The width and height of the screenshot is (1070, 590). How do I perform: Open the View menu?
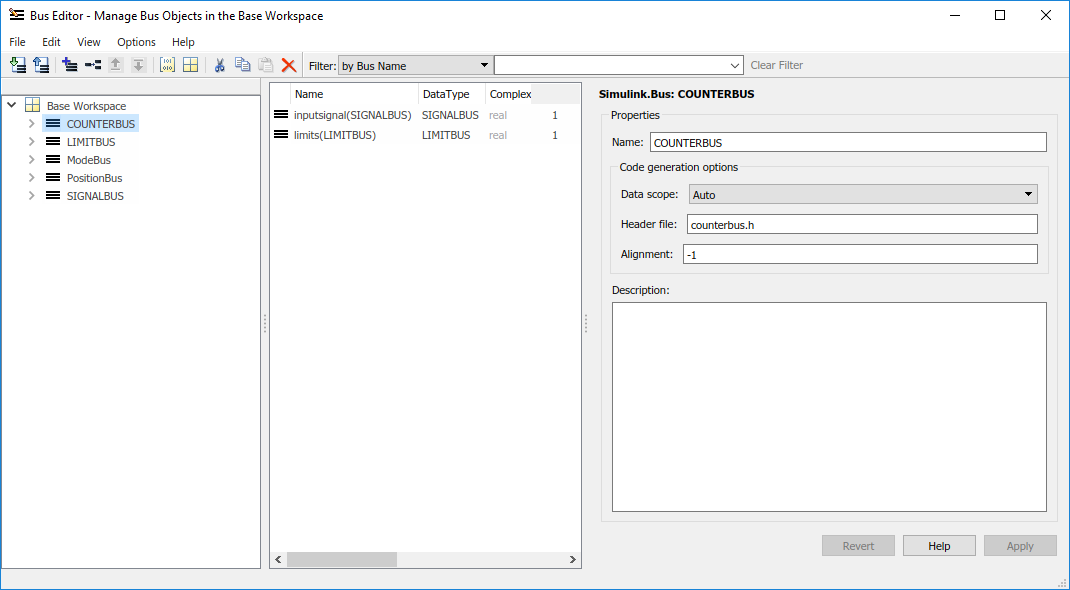(89, 42)
